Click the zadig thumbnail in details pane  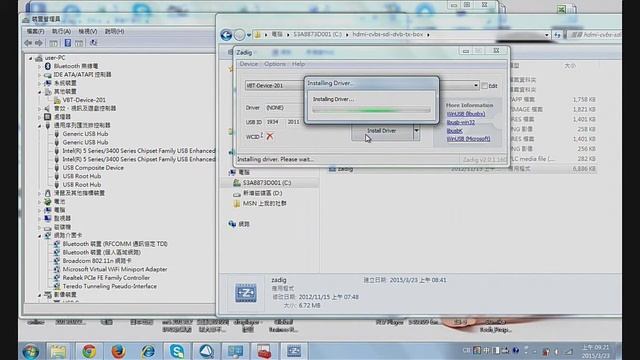tap(246, 293)
